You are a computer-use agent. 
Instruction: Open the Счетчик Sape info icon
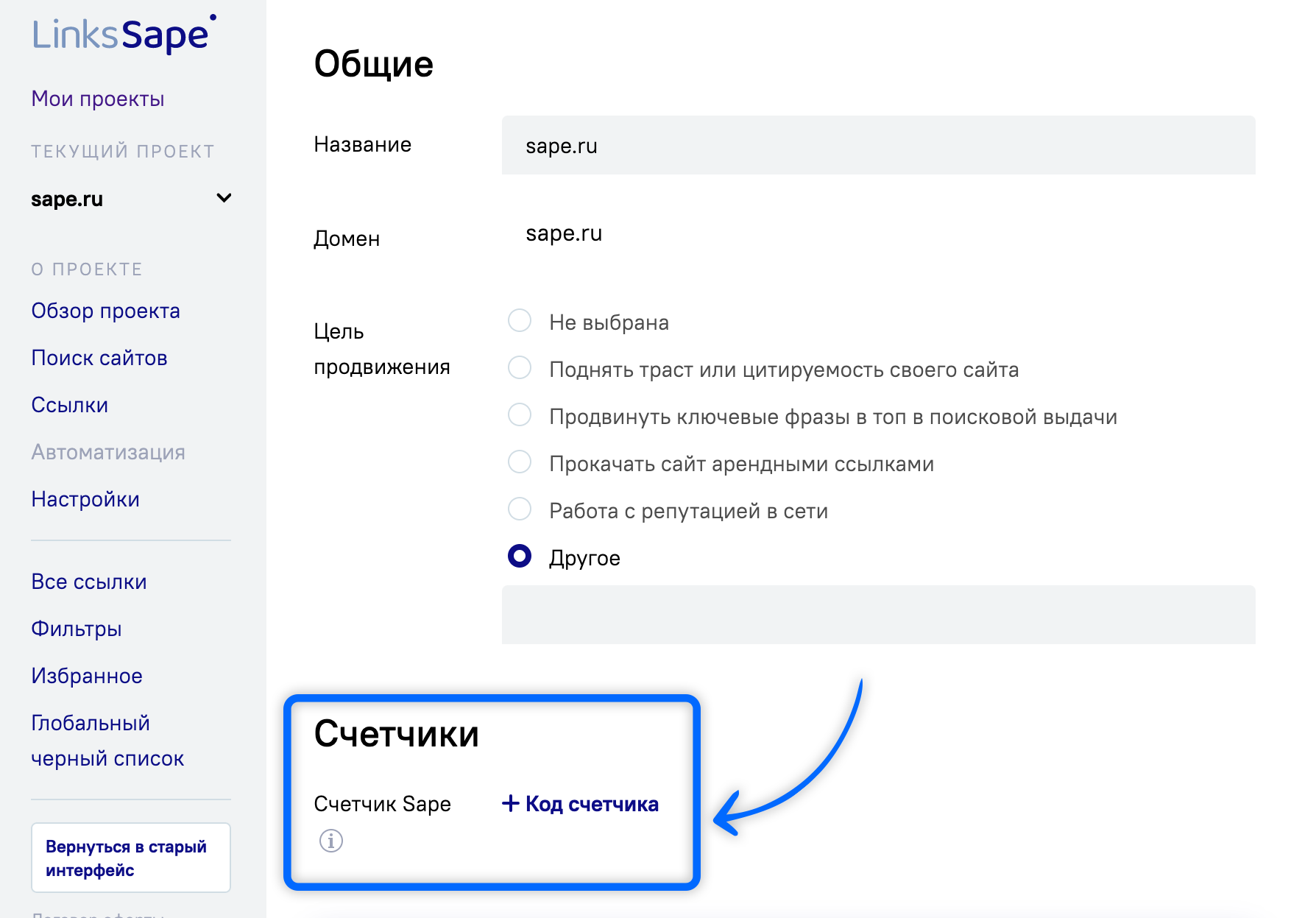pos(331,840)
